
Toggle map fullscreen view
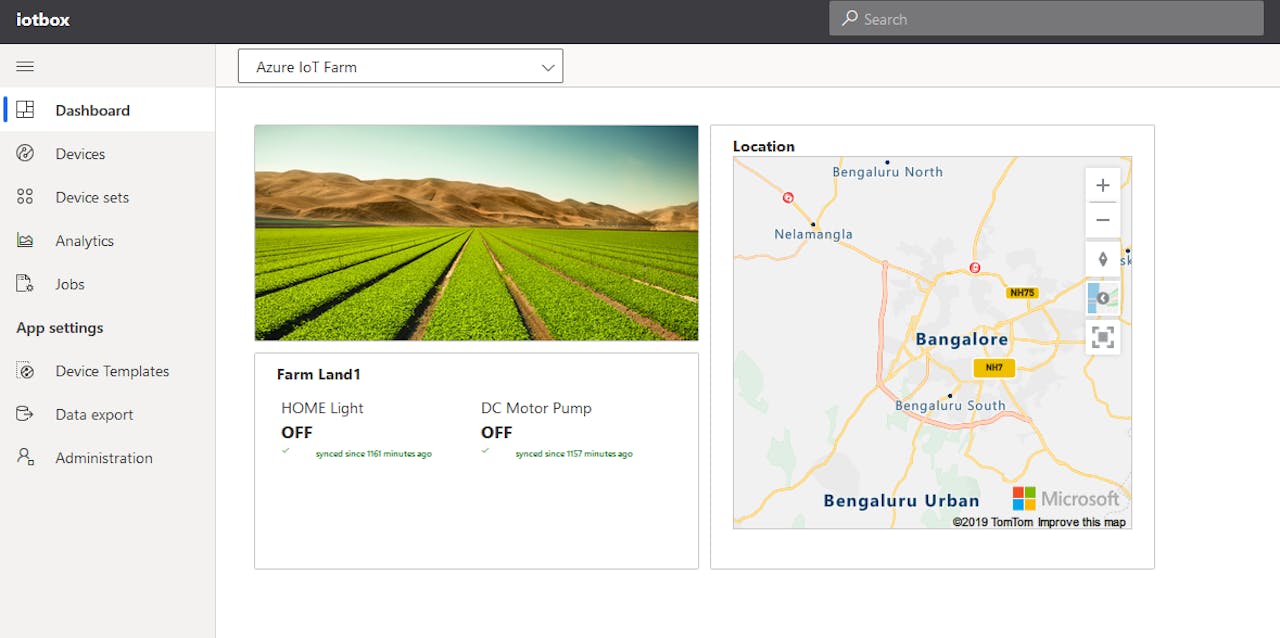tap(1102, 337)
